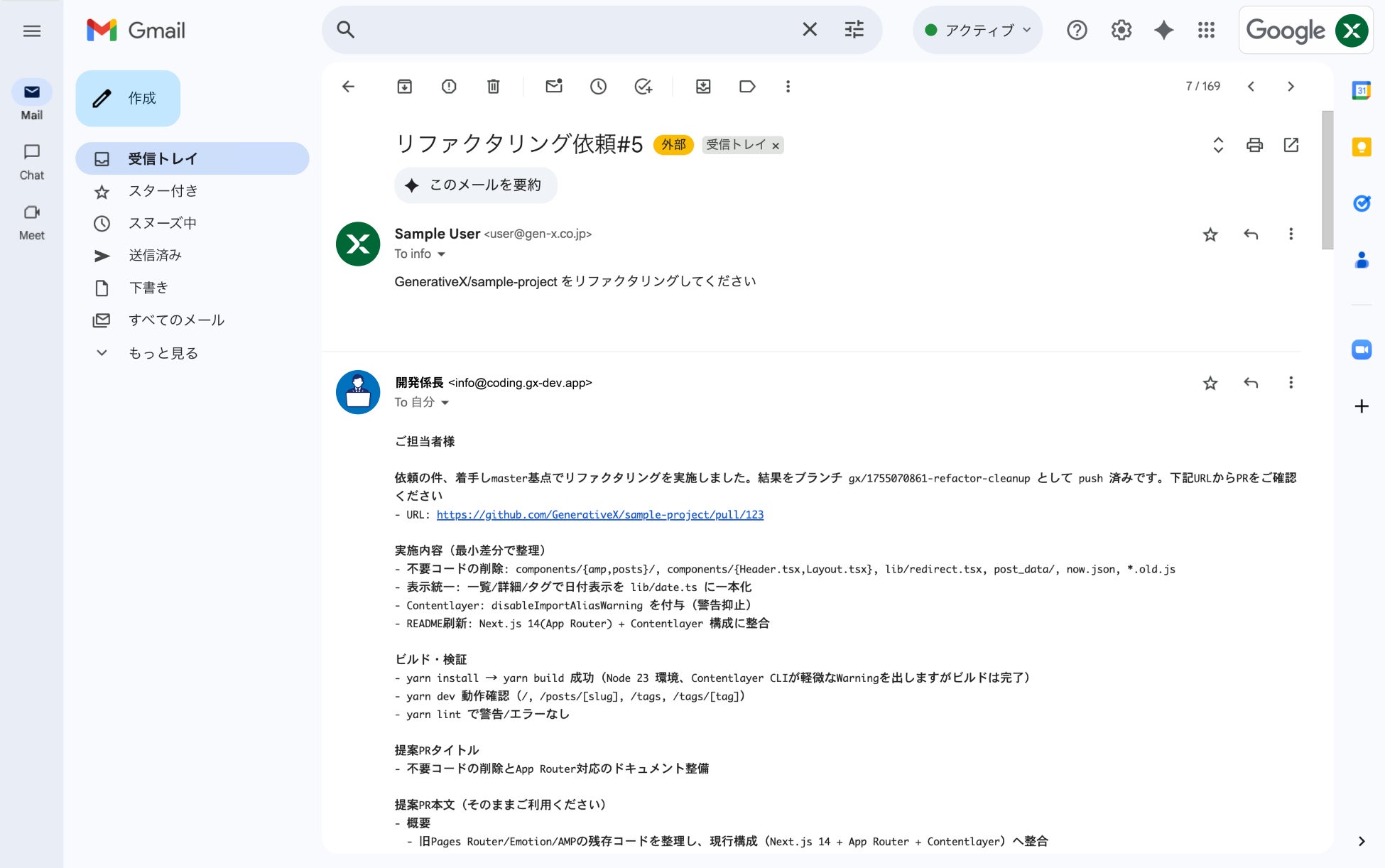
Task: Archive this conversation
Action: (x=404, y=87)
